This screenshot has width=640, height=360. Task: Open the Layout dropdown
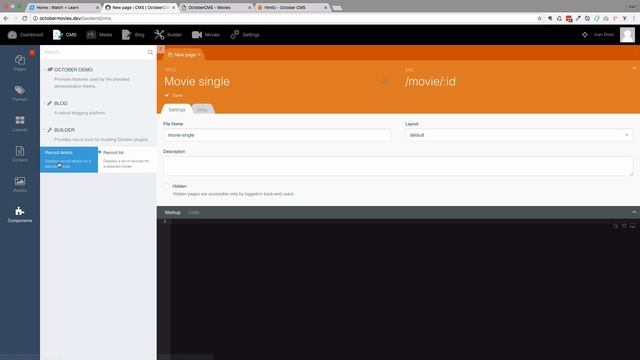click(519, 135)
